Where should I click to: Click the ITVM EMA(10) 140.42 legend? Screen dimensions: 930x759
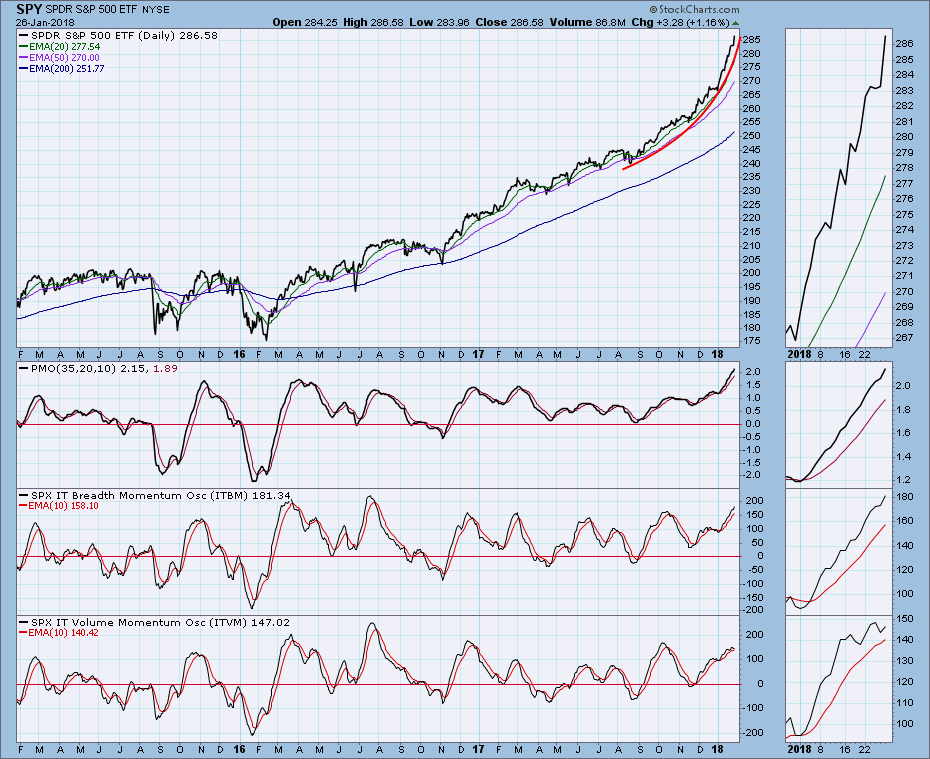coord(59,633)
